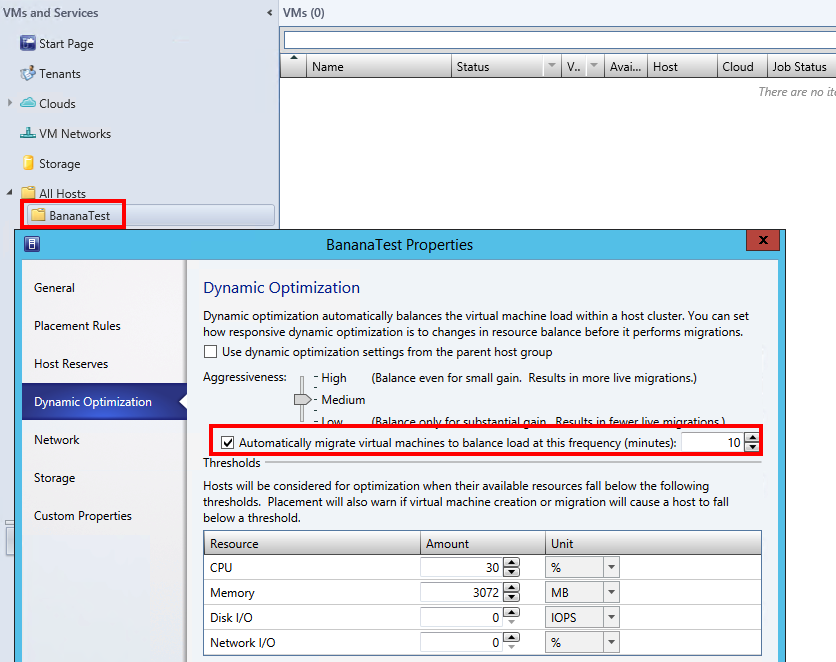Open the CPU unit dropdown

(x=611, y=567)
